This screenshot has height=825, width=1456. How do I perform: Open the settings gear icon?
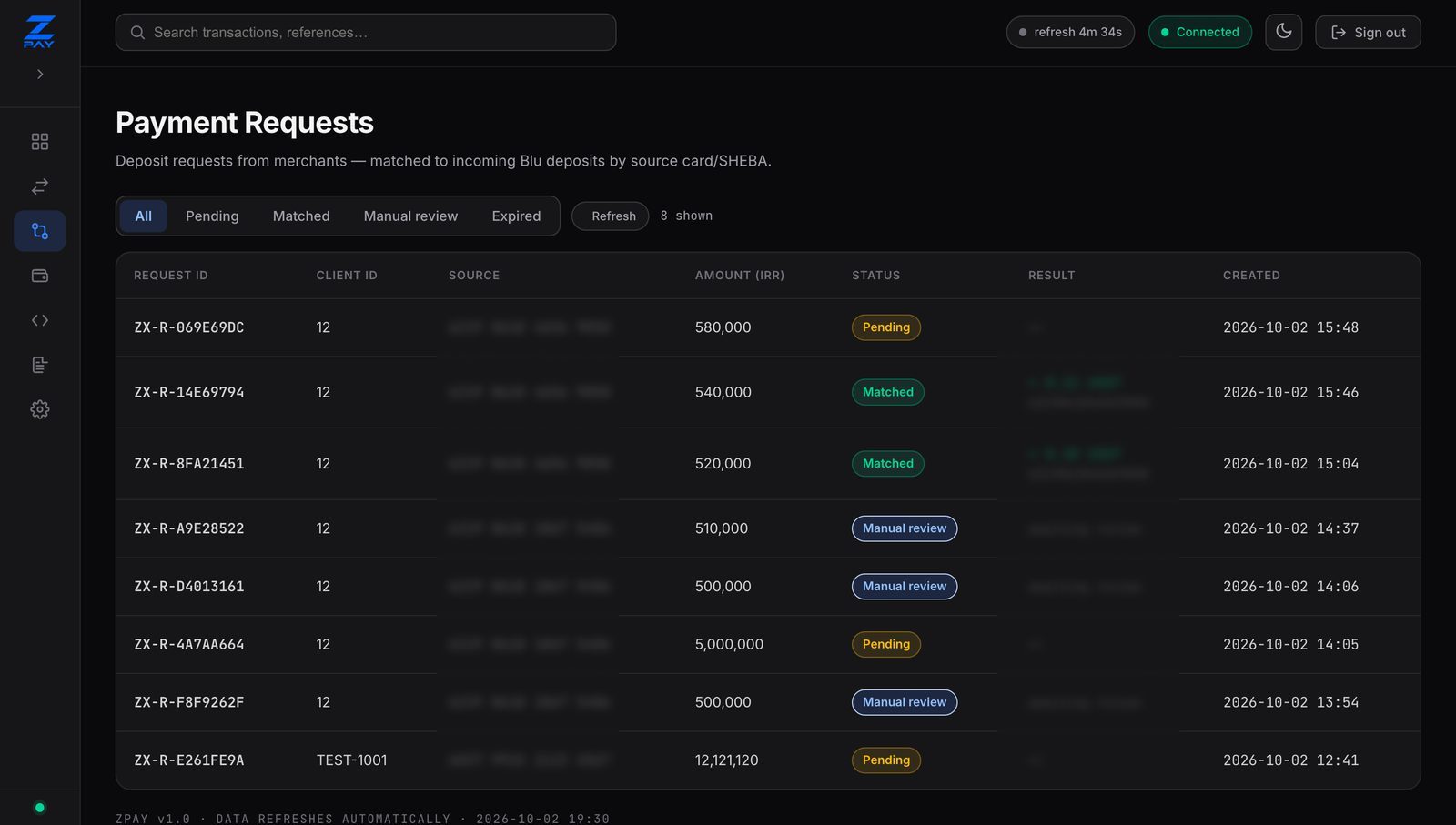pyautogui.click(x=40, y=409)
